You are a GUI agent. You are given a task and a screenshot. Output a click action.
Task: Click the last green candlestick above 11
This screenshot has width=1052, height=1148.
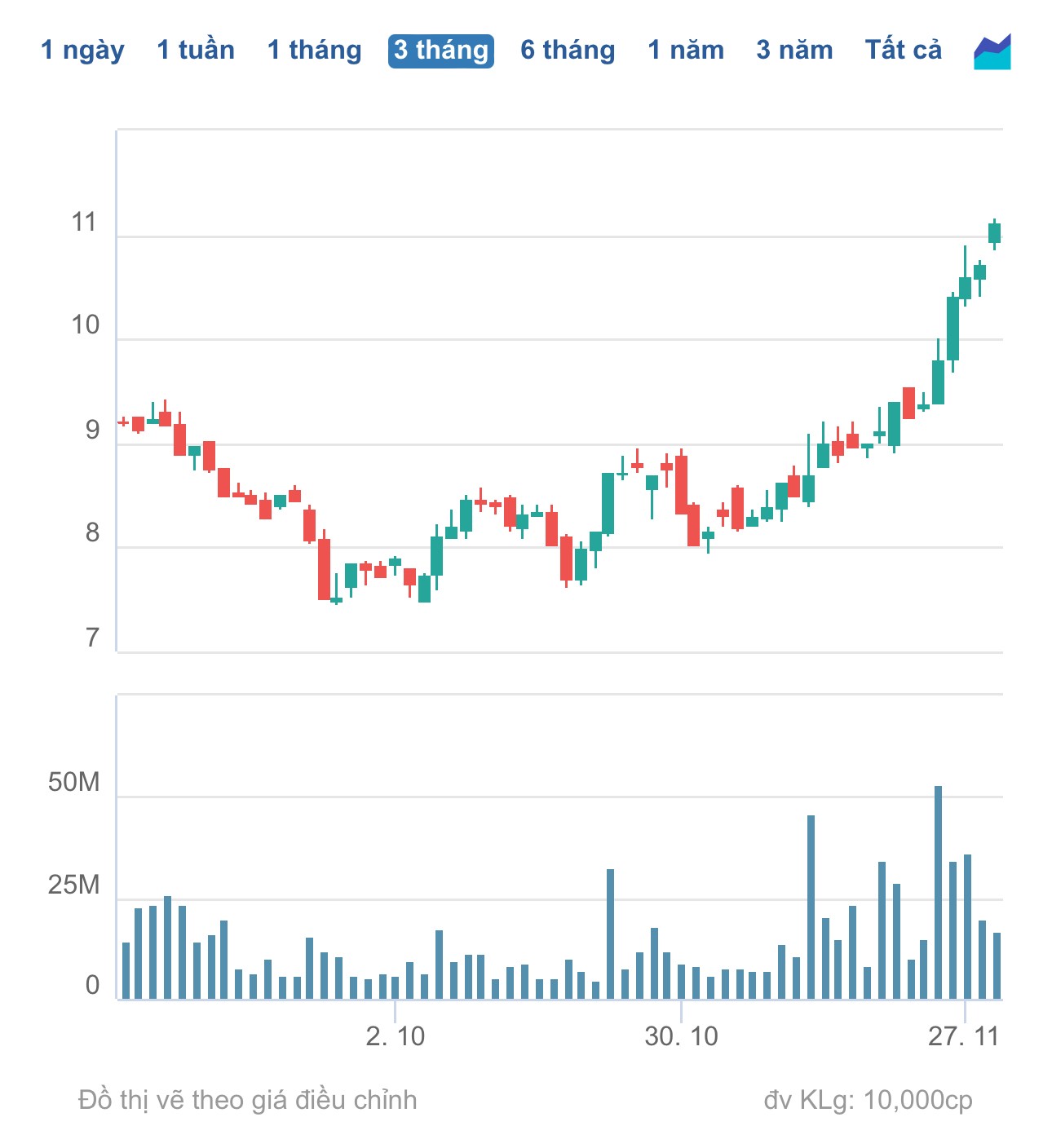click(x=994, y=232)
